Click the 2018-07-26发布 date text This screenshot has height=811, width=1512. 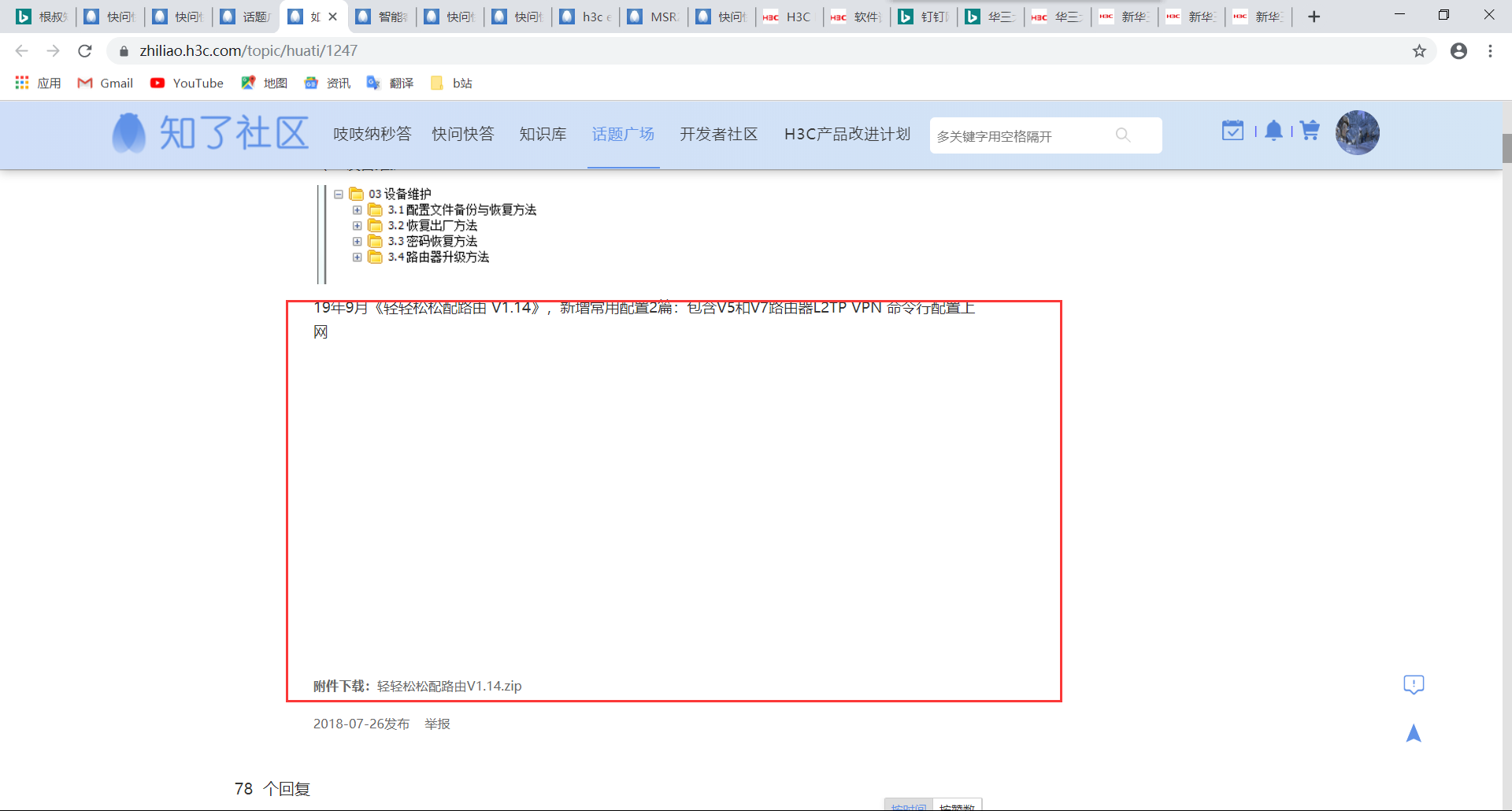(361, 724)
